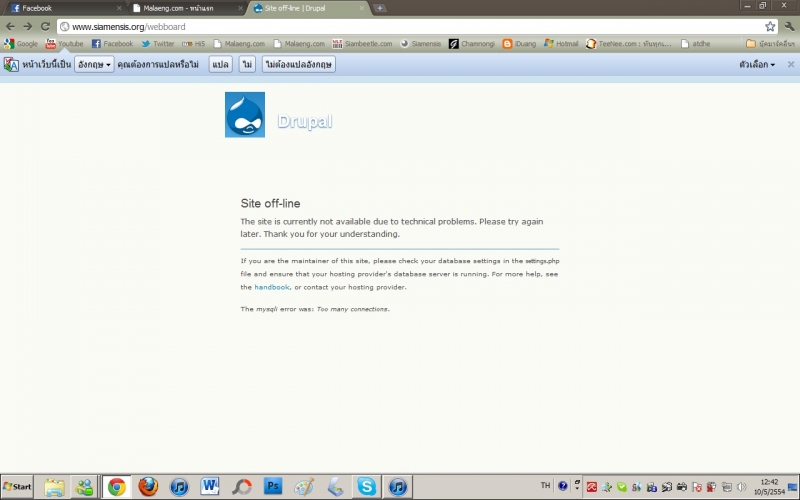Open the other bookmarks folder
This screenshot has height=500, width=800.
tap(770, 44)
